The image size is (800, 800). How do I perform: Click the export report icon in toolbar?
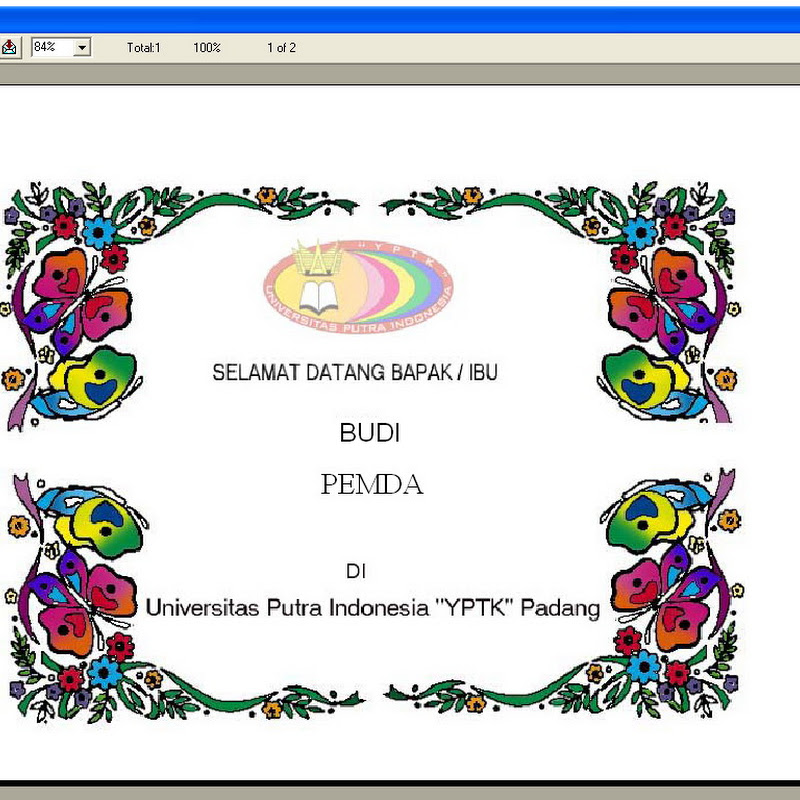click(x=9, y=47)
